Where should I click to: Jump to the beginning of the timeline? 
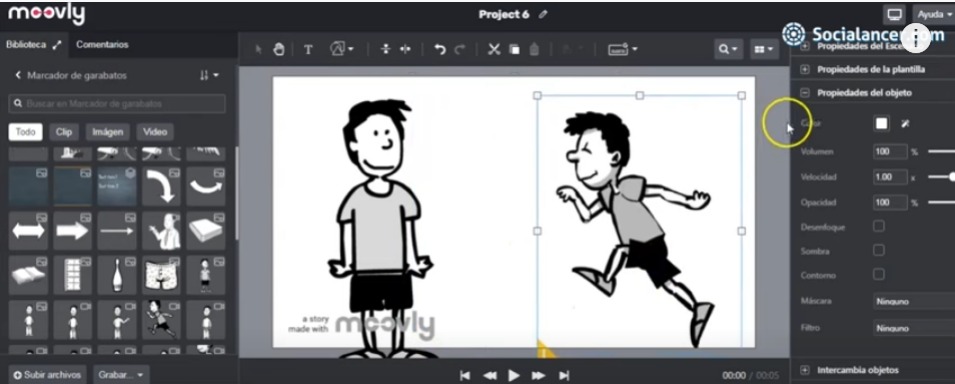465,375
